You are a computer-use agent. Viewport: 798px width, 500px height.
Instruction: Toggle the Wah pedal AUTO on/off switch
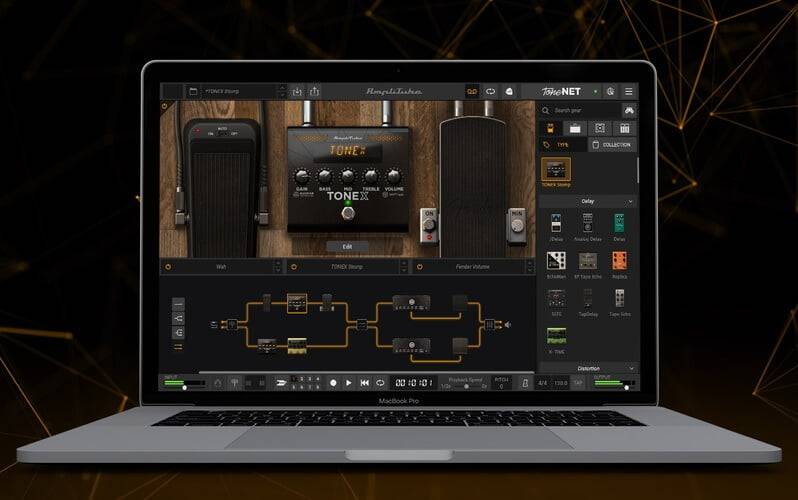(x=222, y=133)
